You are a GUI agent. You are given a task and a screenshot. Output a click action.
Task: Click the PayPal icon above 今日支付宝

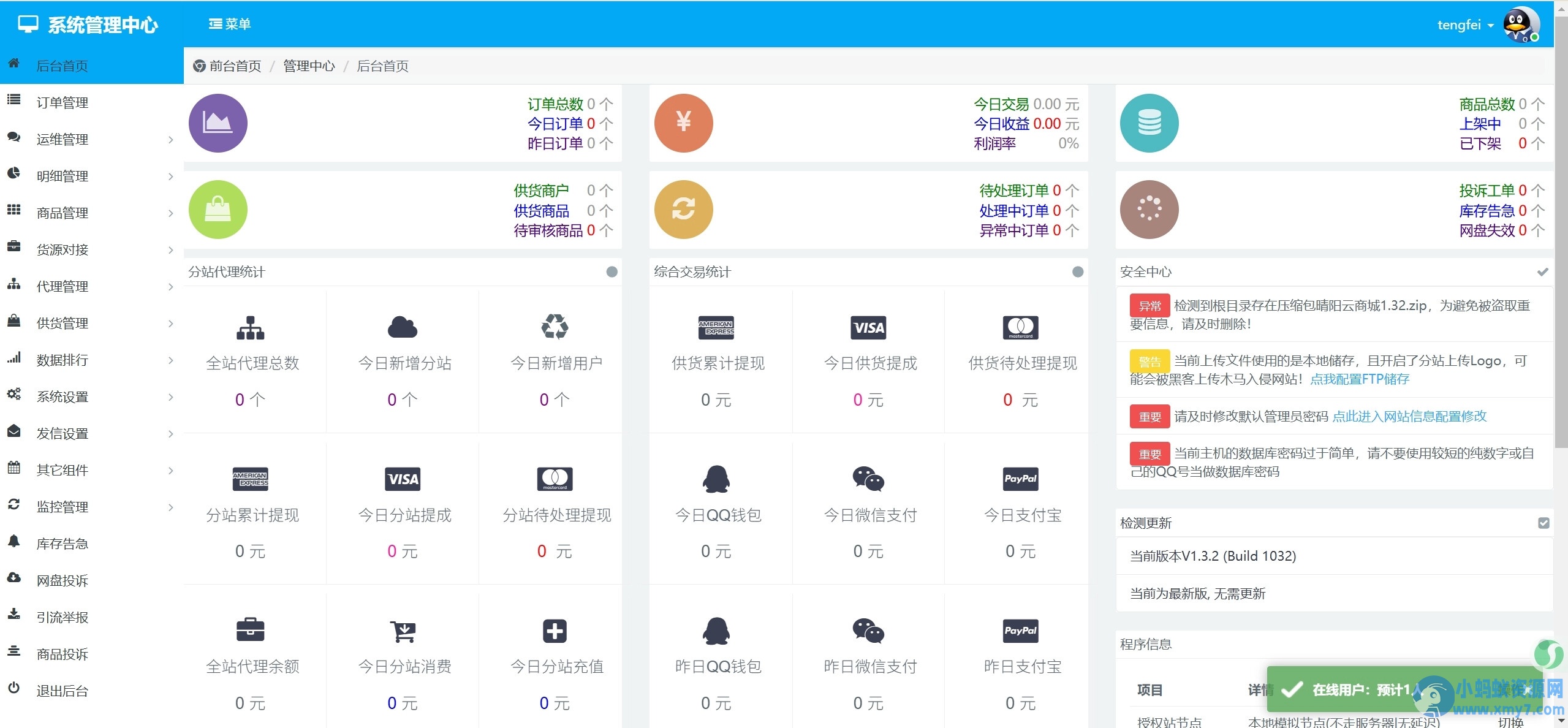pyautogui.click(x=1020, y=479)
